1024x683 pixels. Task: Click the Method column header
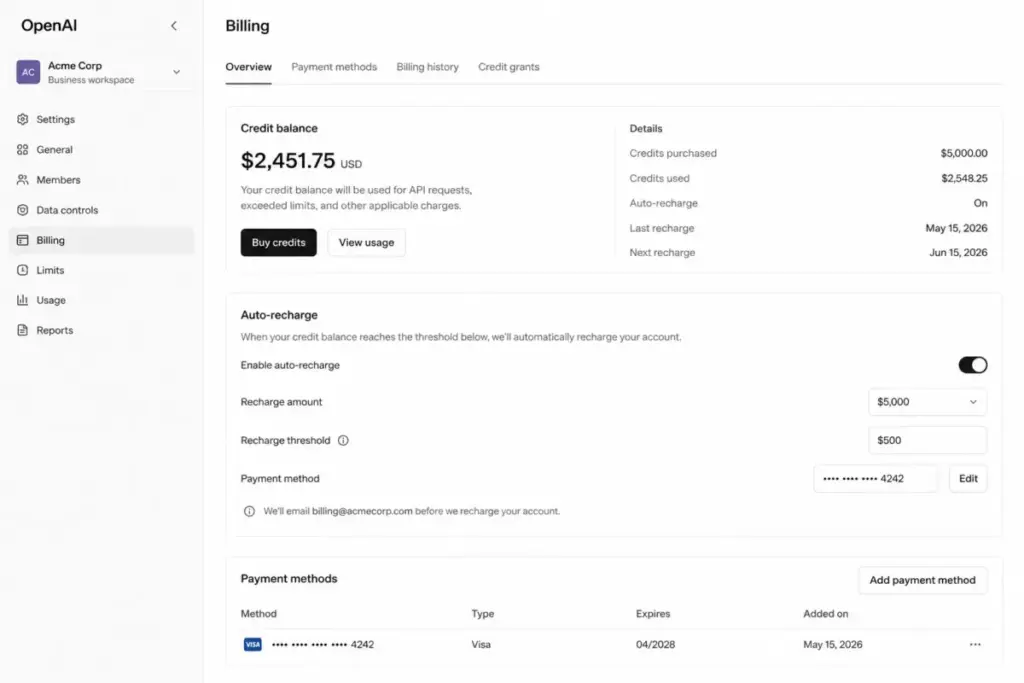pyautogui.click(x=259, y=614)
